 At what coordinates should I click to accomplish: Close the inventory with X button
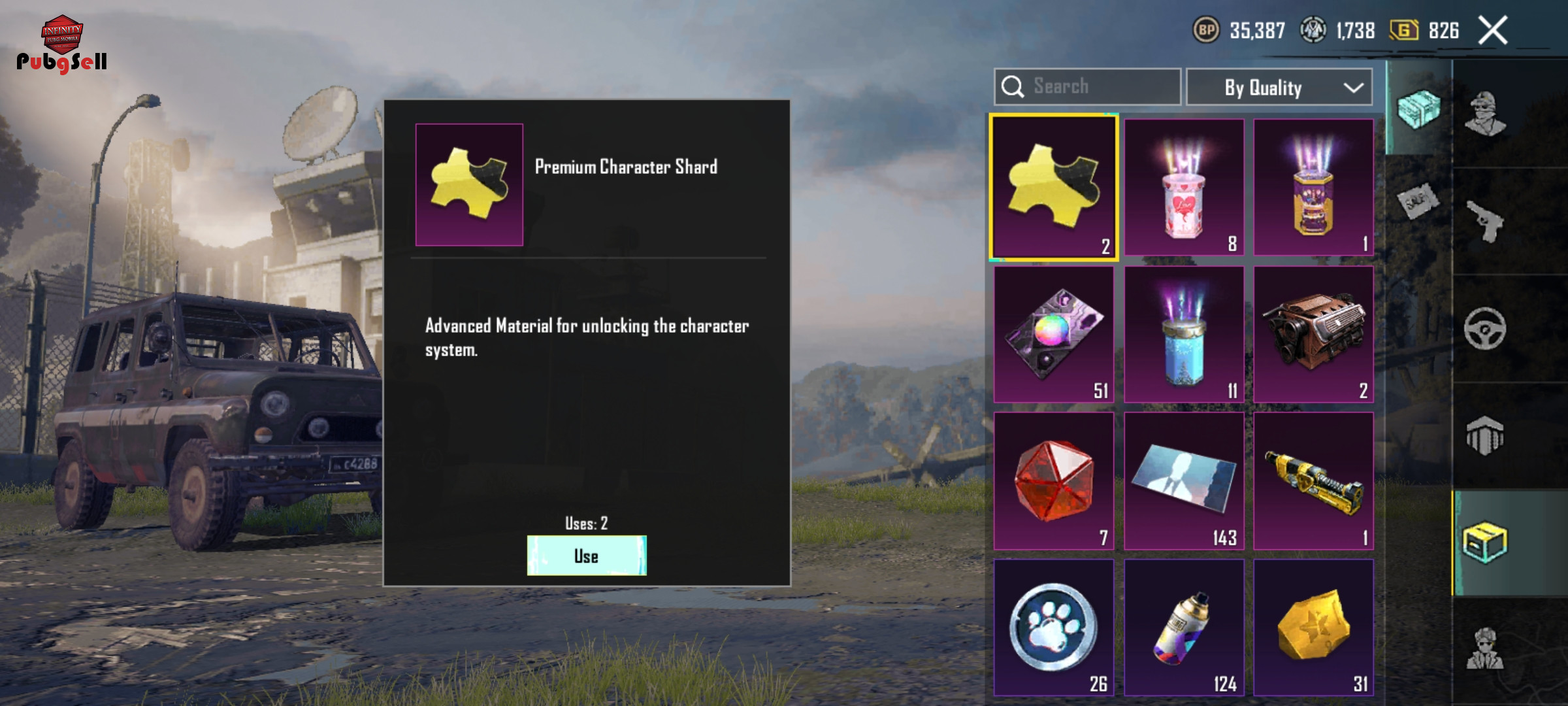1494,30
